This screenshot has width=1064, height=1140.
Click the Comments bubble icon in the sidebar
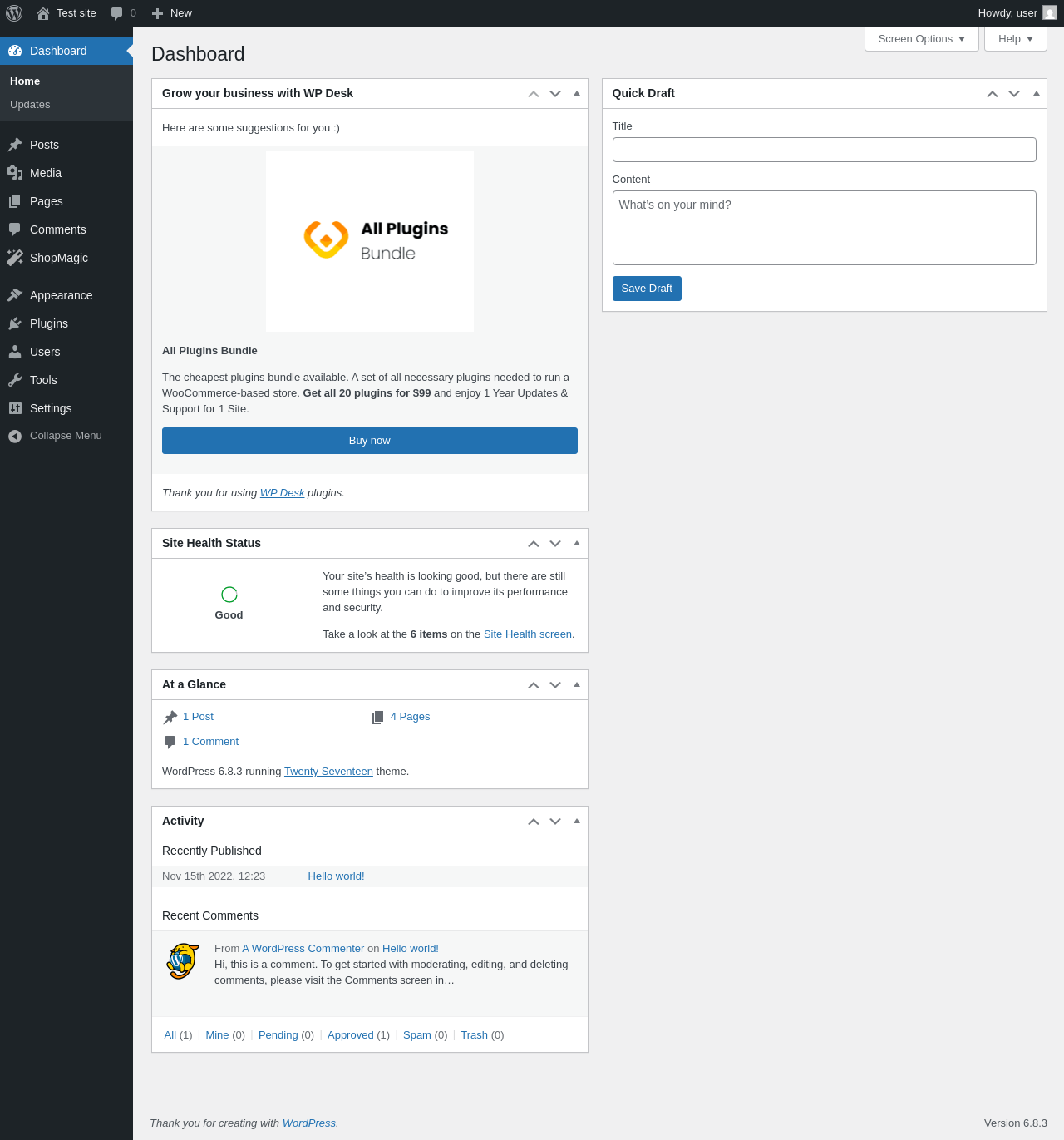point(15,229)
